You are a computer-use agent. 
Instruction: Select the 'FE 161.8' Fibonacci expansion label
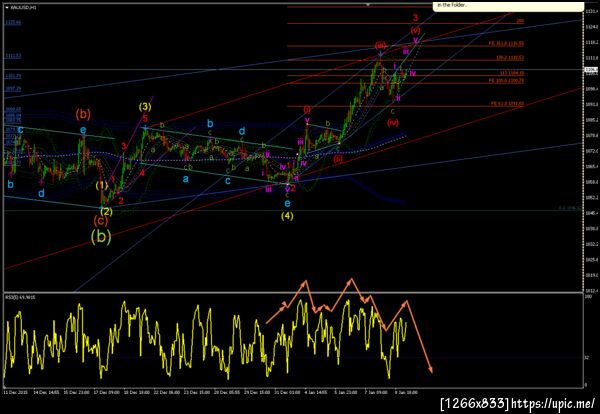pos(506,44)
